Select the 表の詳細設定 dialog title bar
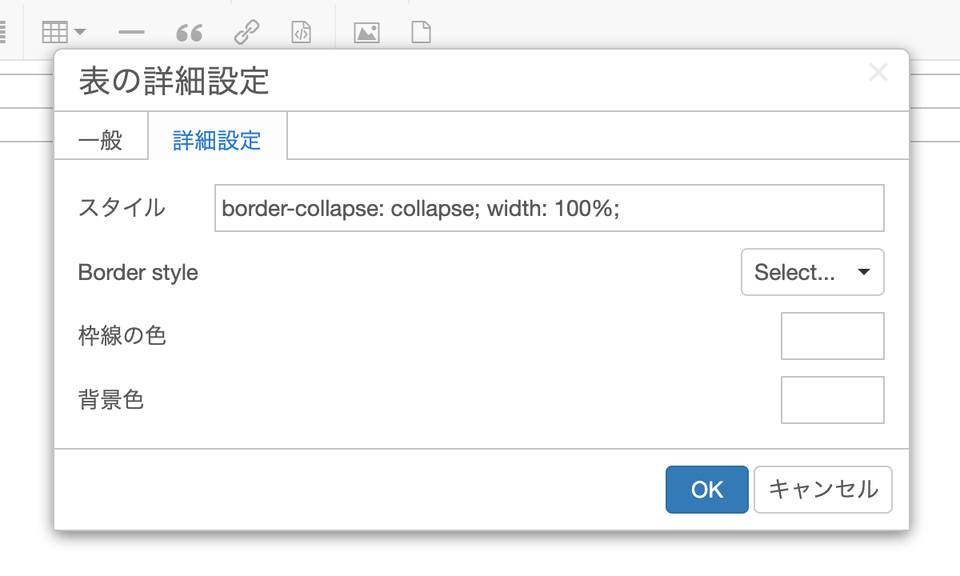Viewport: 960px width, 576px height. click(x=481, y=81)
